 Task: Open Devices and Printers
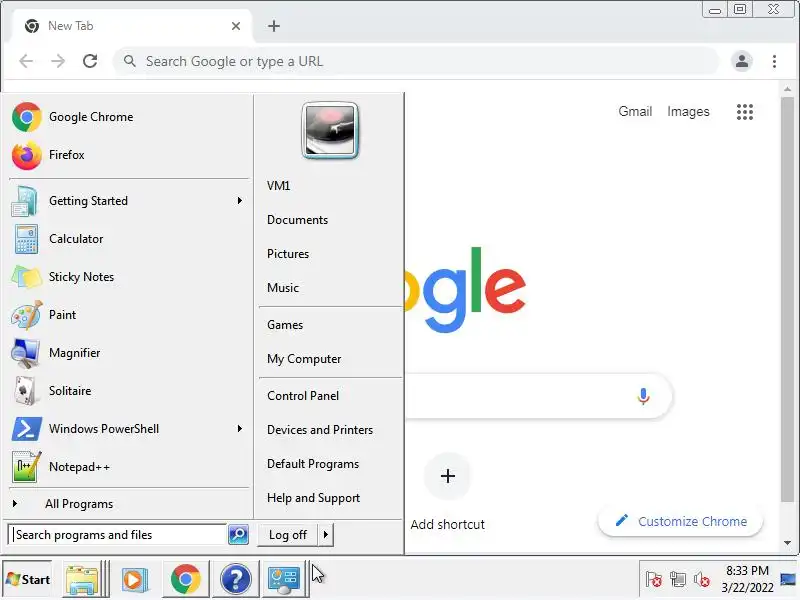point(320,430)
